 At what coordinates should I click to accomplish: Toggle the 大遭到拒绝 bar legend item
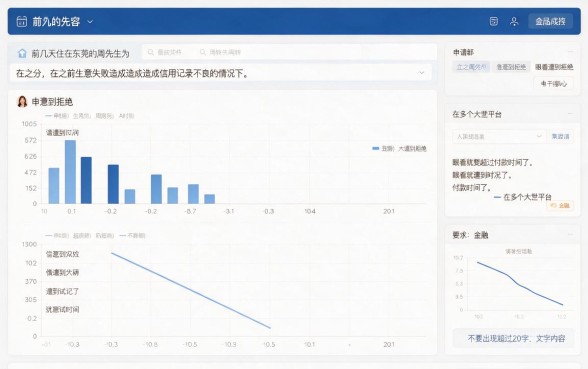click(399, 148)
